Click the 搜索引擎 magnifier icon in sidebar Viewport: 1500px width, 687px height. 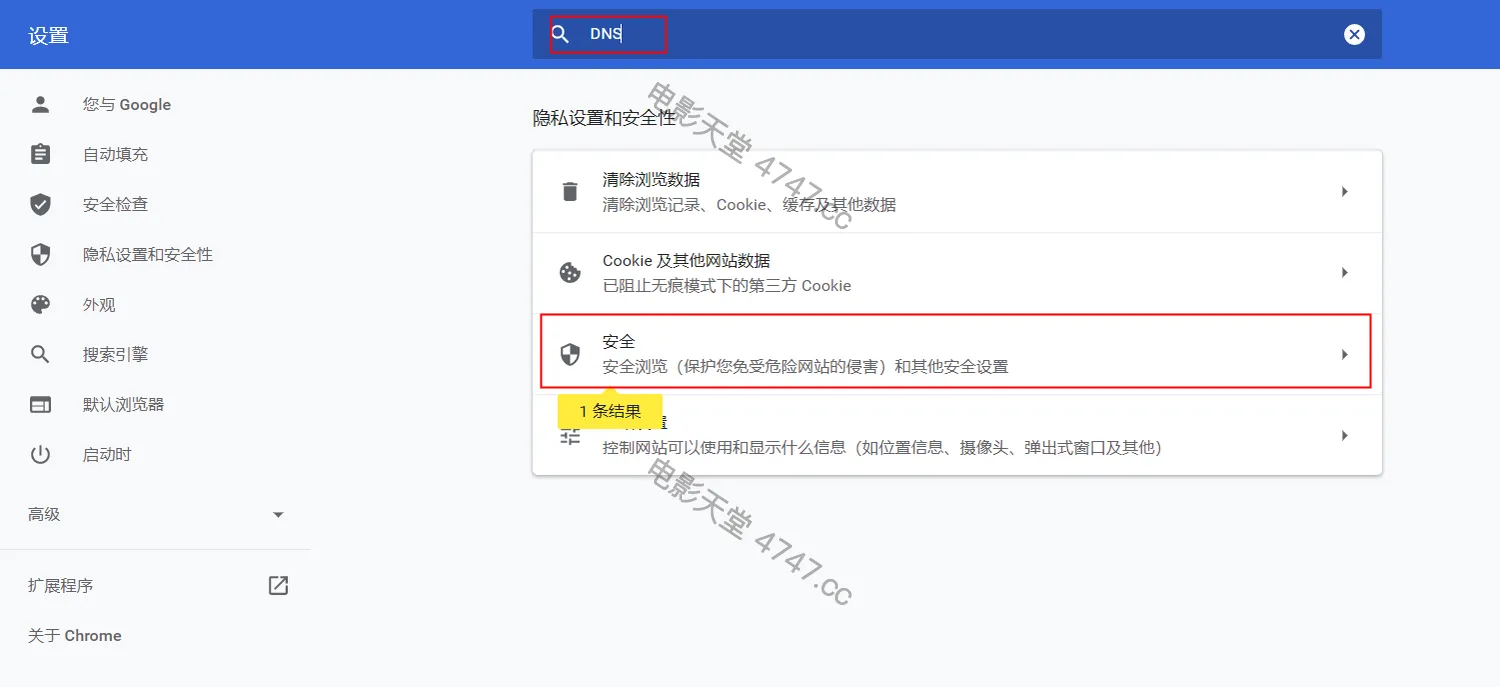pos(40,355)
